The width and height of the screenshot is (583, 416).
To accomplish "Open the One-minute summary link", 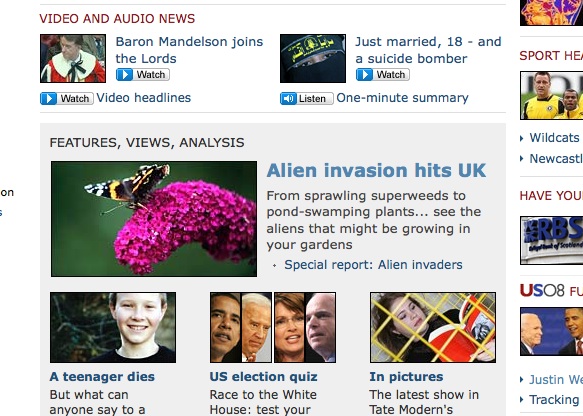I will [402, 98].
